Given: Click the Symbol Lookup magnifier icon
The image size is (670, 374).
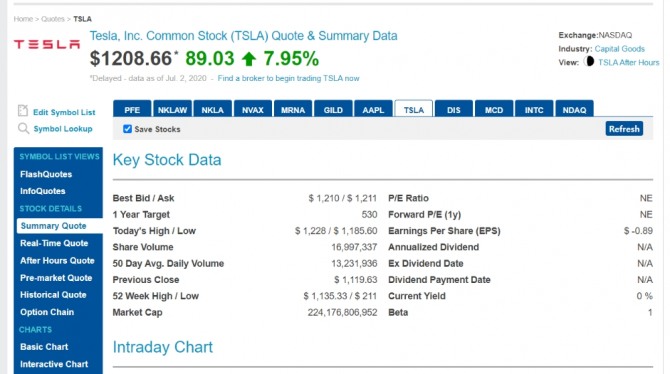Looking at the screenshot, I should (23, 128).
